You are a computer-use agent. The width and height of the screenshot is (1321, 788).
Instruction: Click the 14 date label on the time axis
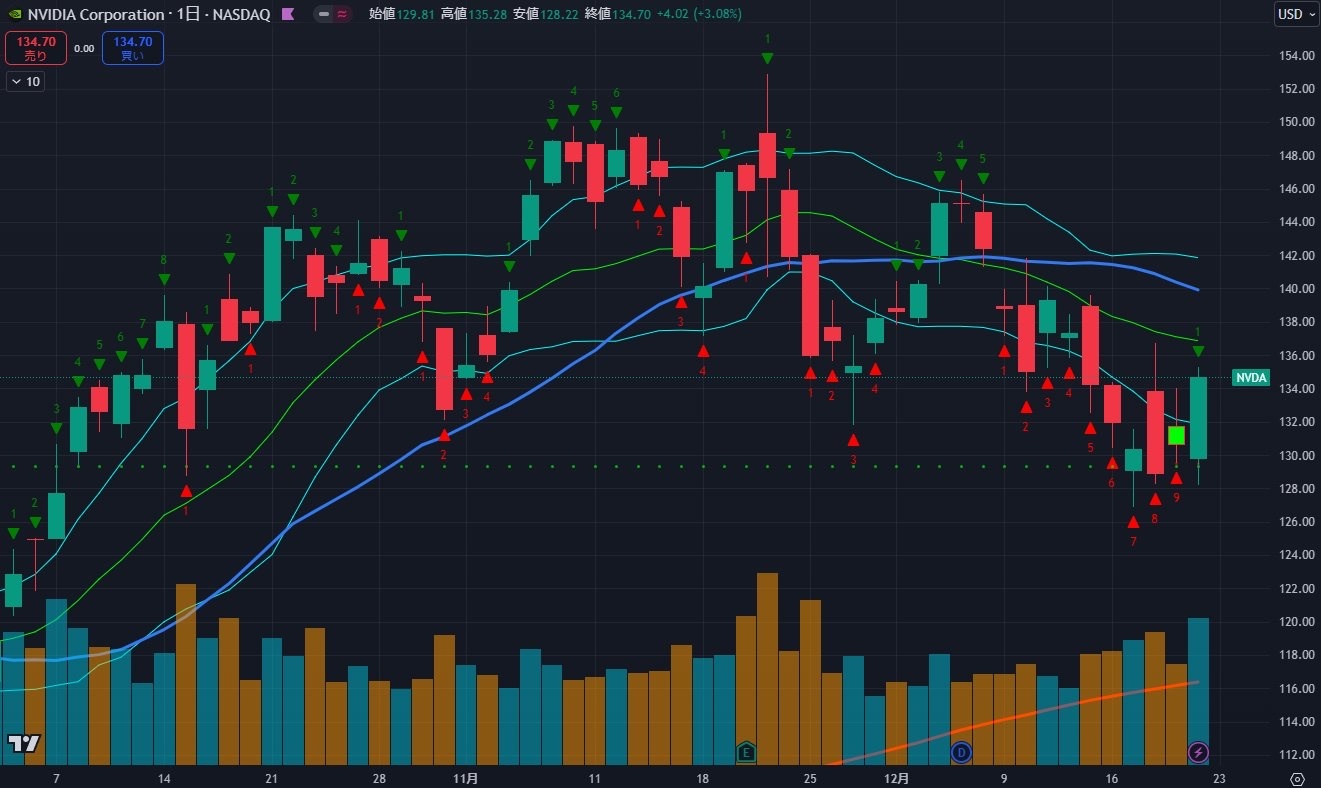[x=164, y=777]
